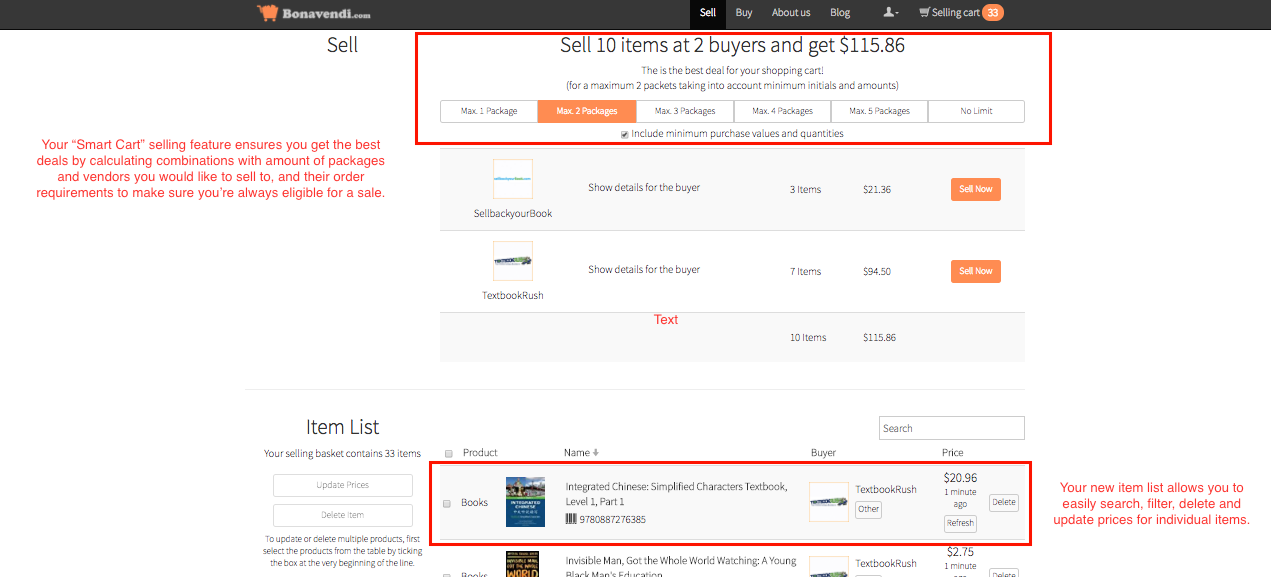Open the Invisible Man book title

pyautogui.click(x=681, y=567)
